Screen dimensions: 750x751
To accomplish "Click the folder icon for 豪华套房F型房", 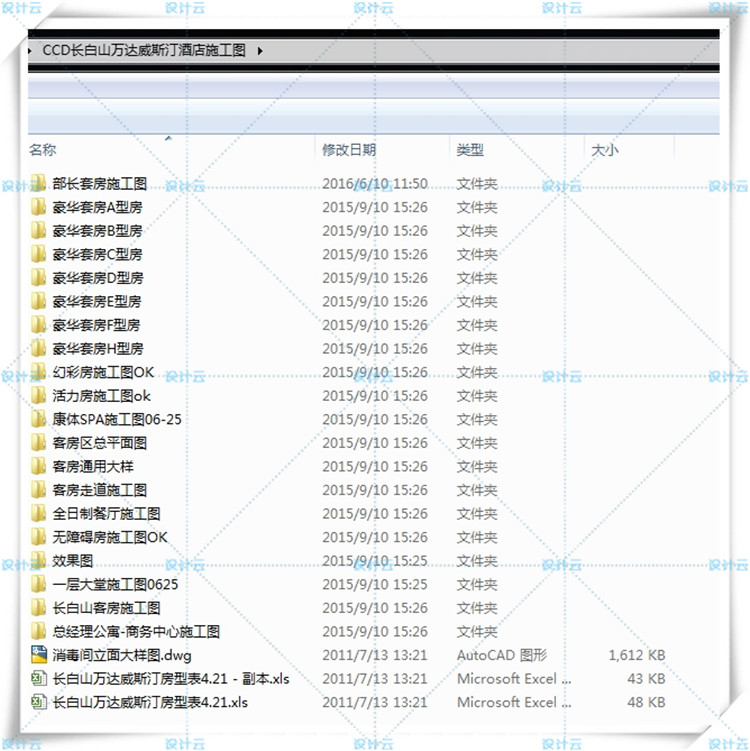I will pos(38,325).
